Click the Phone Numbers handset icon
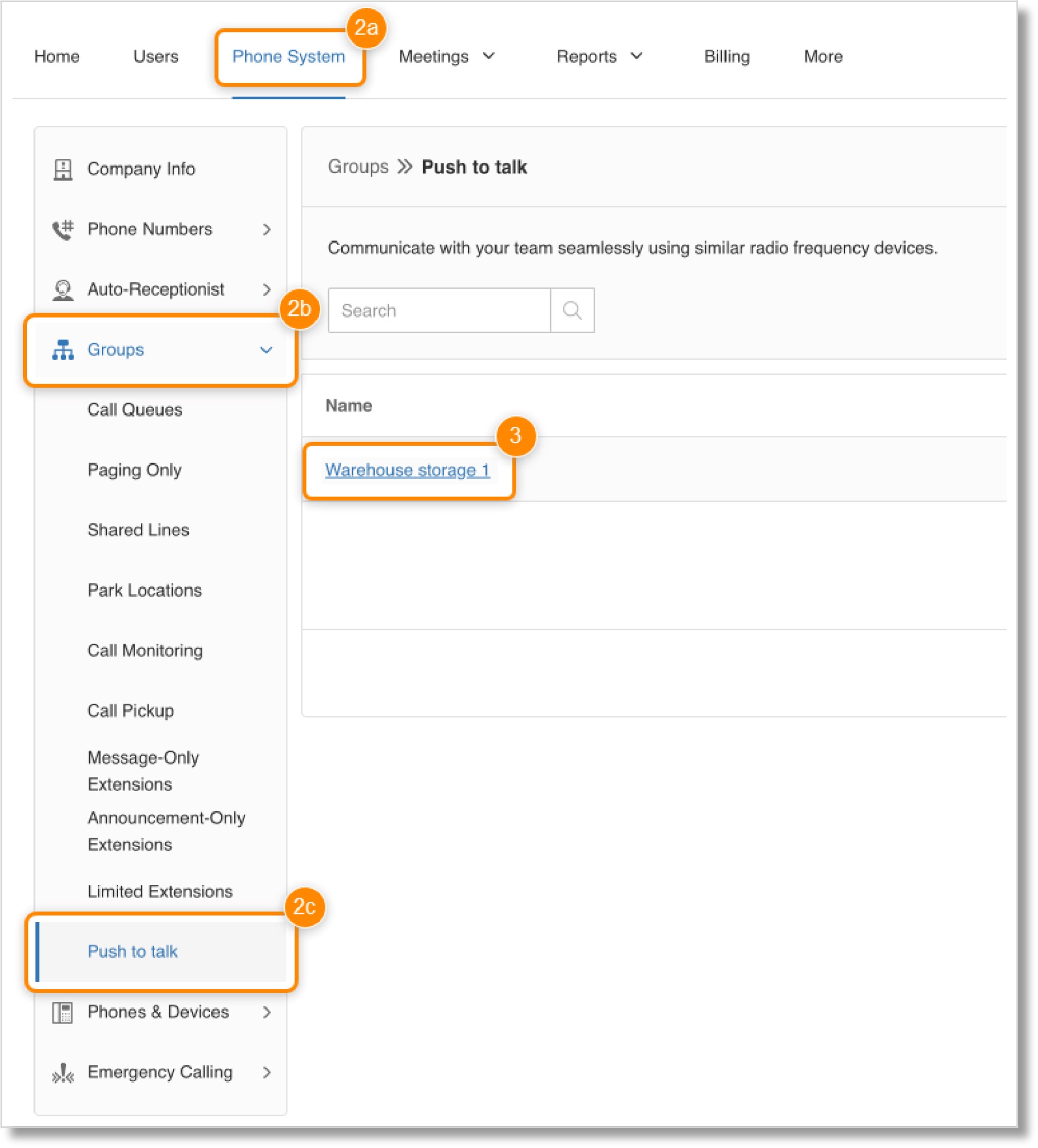1038x1148 pixels. tap(63, 229)
